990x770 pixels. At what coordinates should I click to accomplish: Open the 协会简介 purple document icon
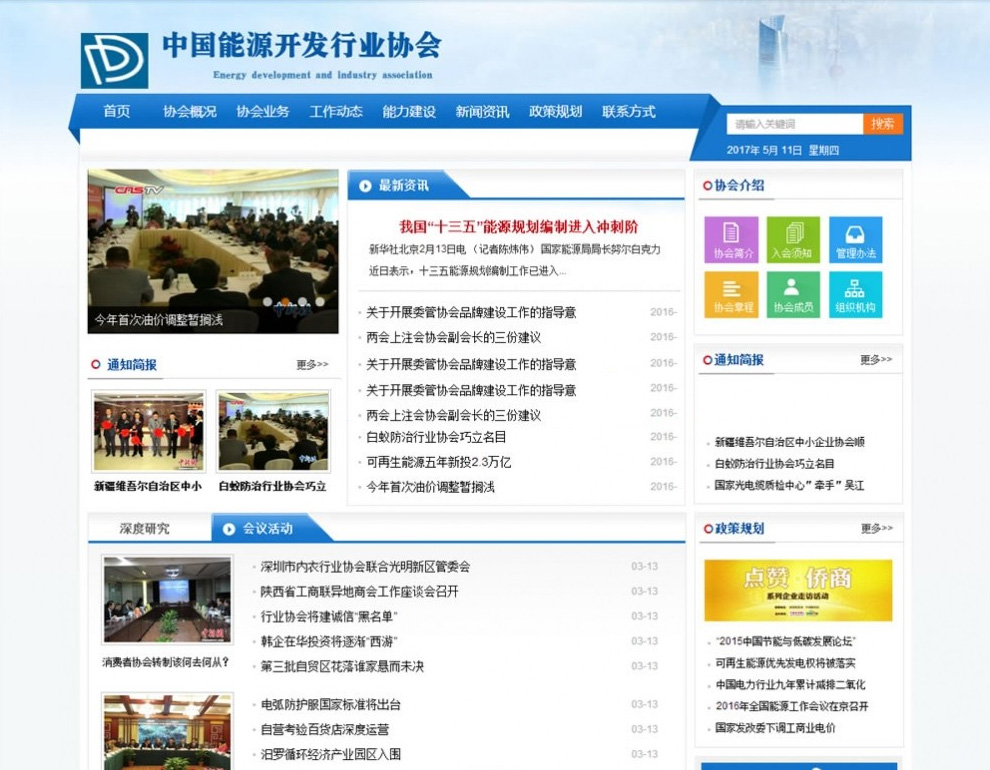(731, 239)
